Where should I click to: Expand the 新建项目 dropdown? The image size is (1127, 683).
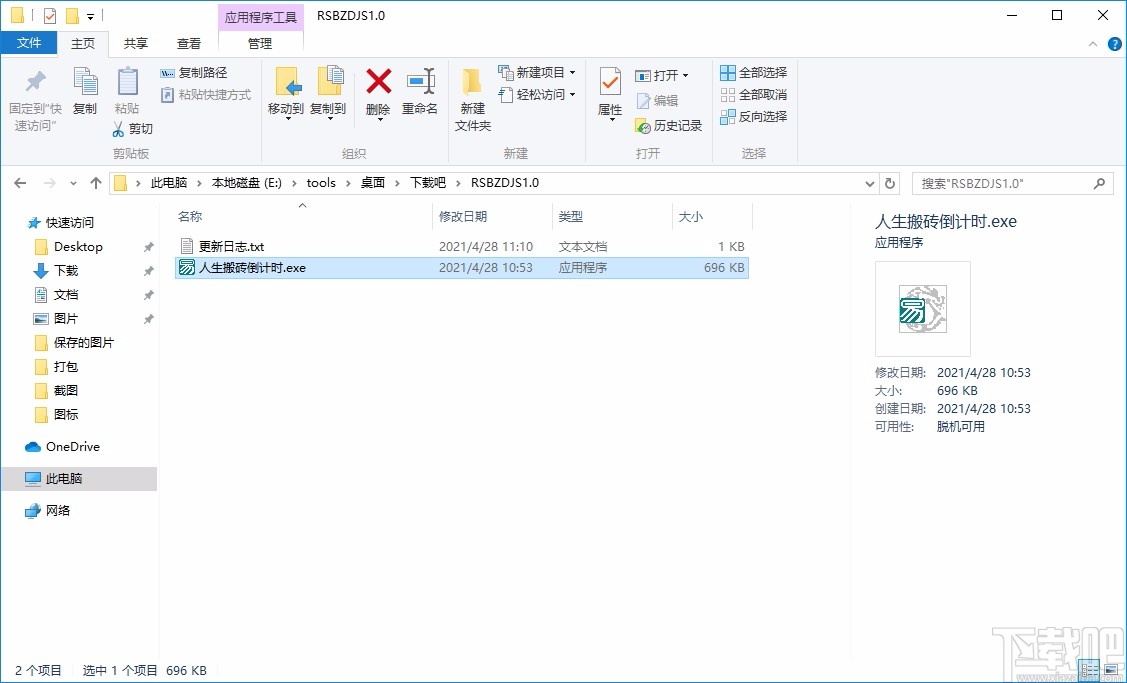pyautogui.click(x=570, y=72)
